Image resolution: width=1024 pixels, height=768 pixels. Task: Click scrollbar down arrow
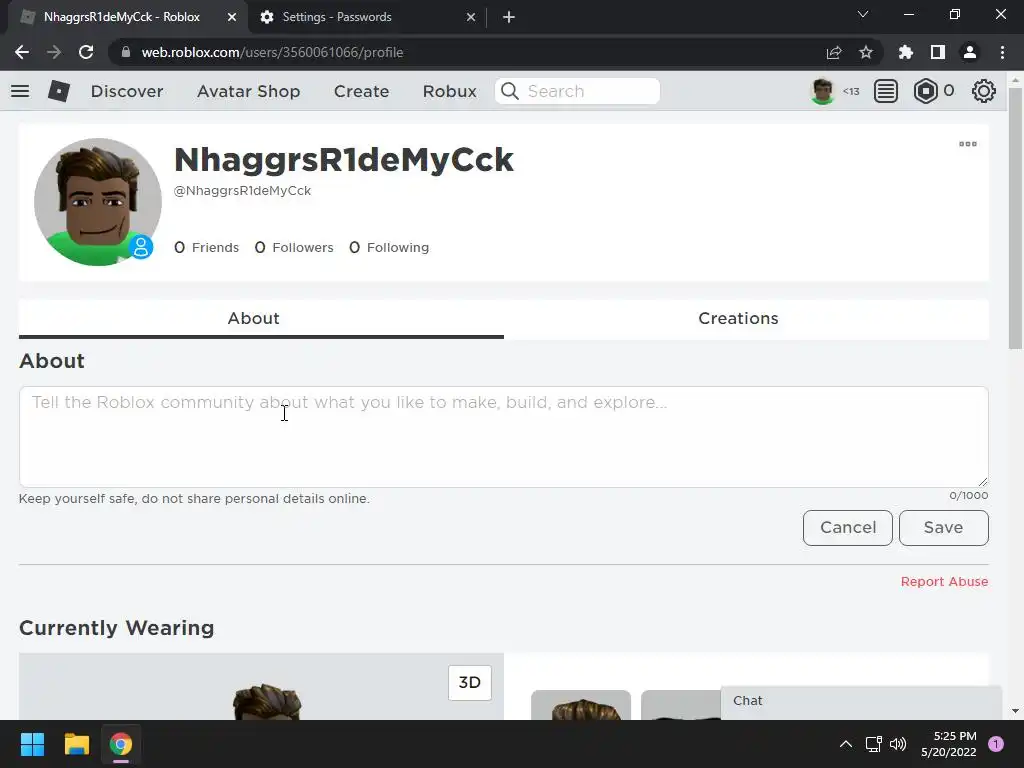1015,711
